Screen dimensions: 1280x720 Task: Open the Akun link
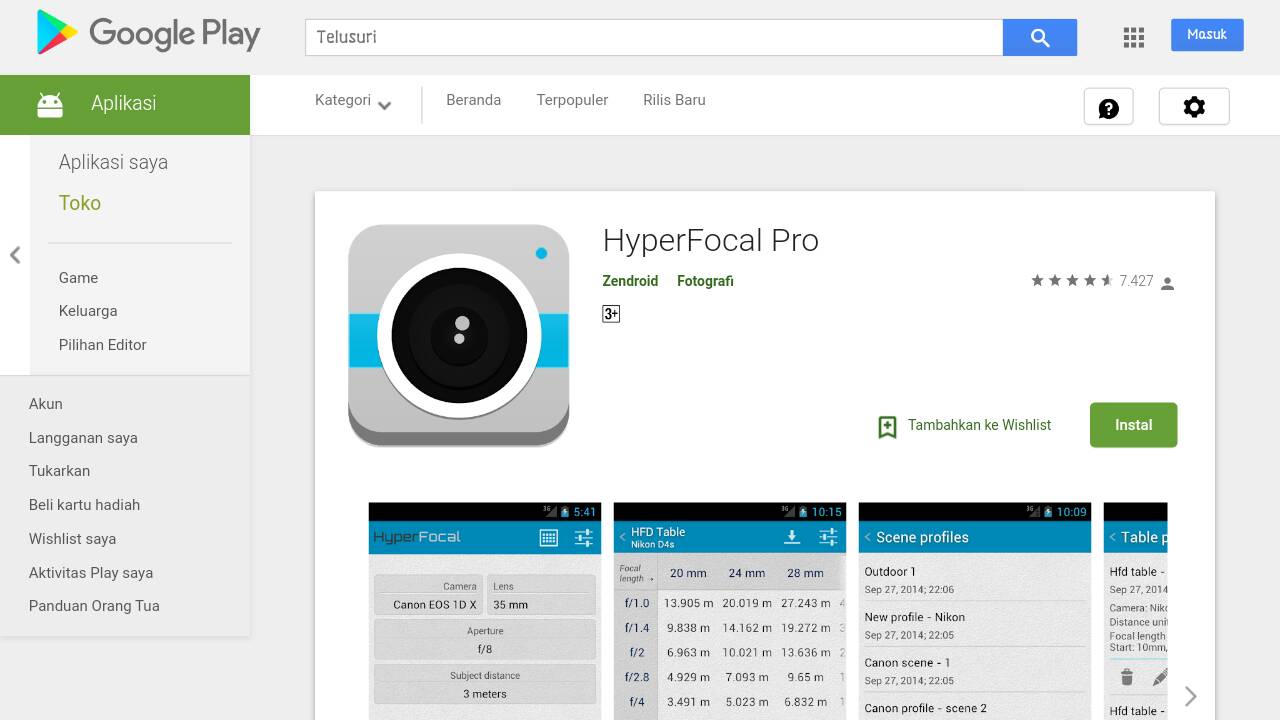click(46, 404)
